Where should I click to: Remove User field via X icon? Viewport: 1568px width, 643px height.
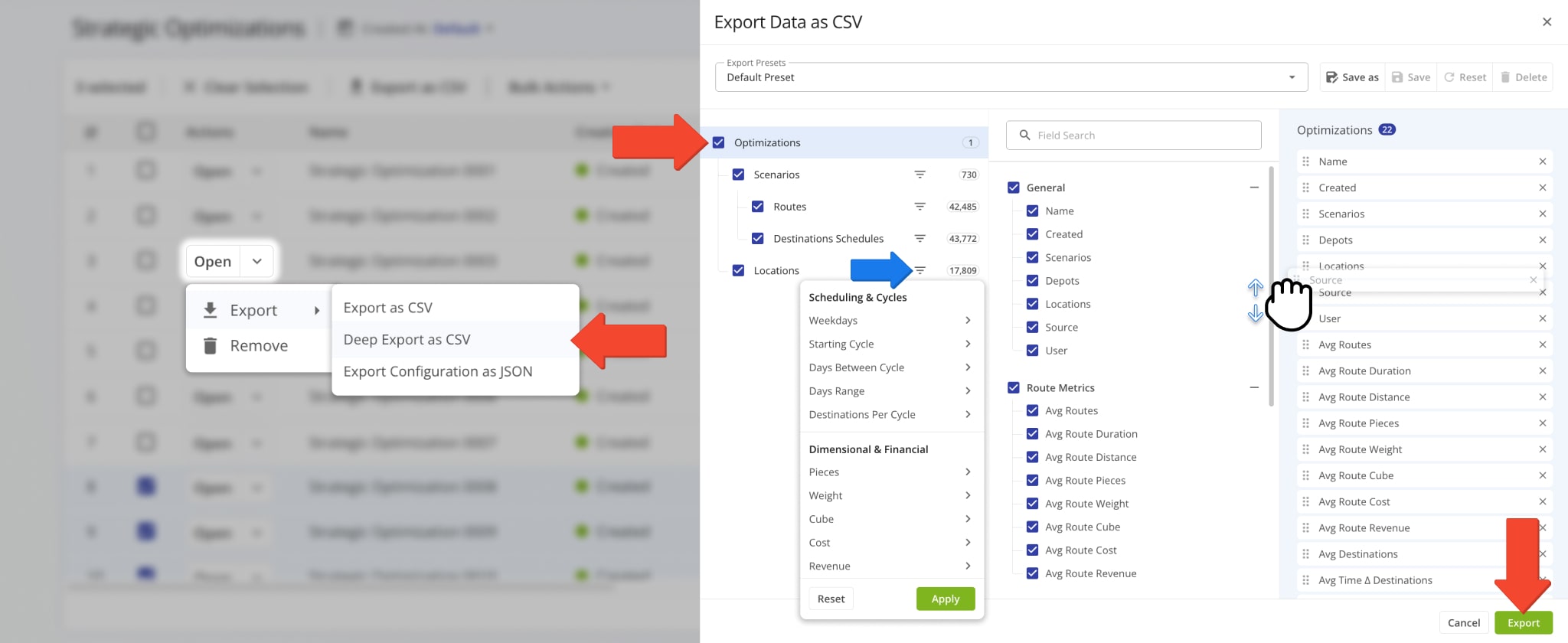[1542, 318]
